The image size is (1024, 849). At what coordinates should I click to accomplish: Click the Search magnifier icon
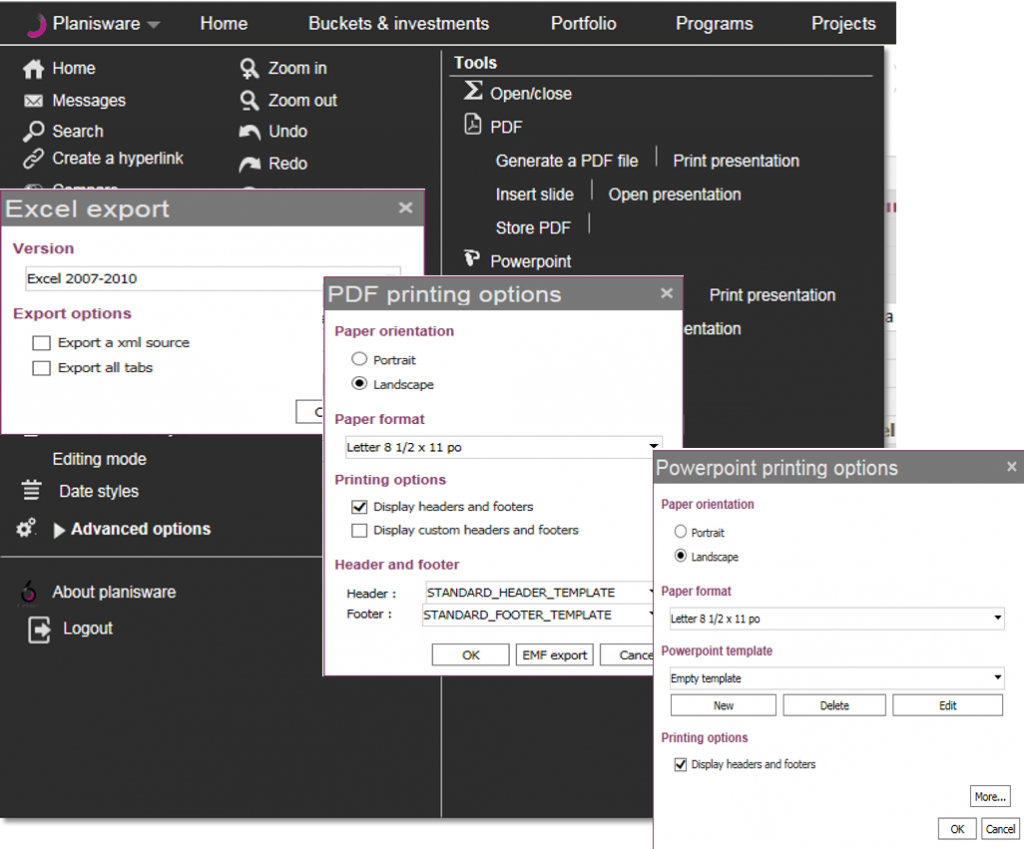[x=33, y=131]
